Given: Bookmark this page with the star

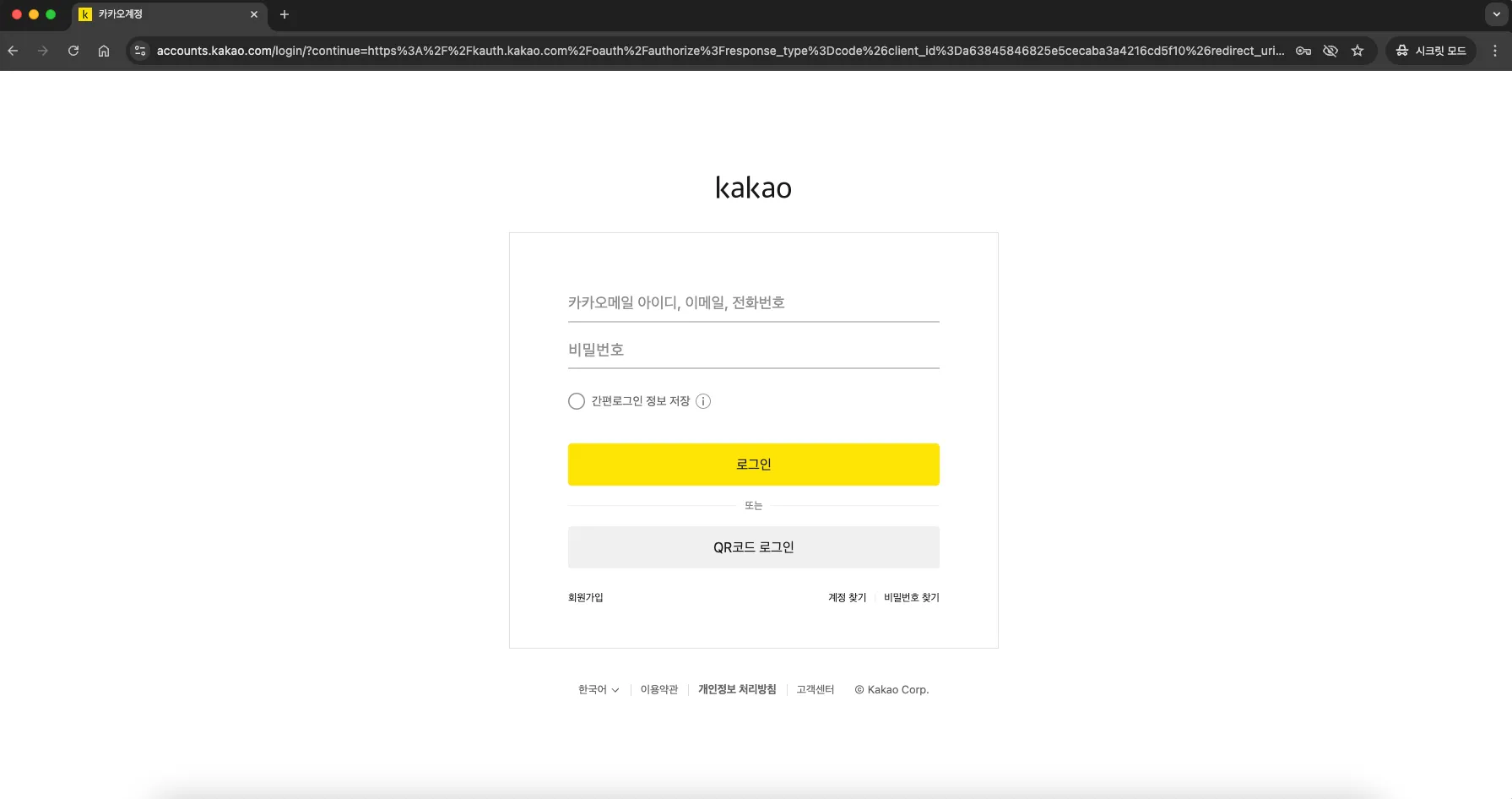Looking at the screenshot, I should 1358,51.
